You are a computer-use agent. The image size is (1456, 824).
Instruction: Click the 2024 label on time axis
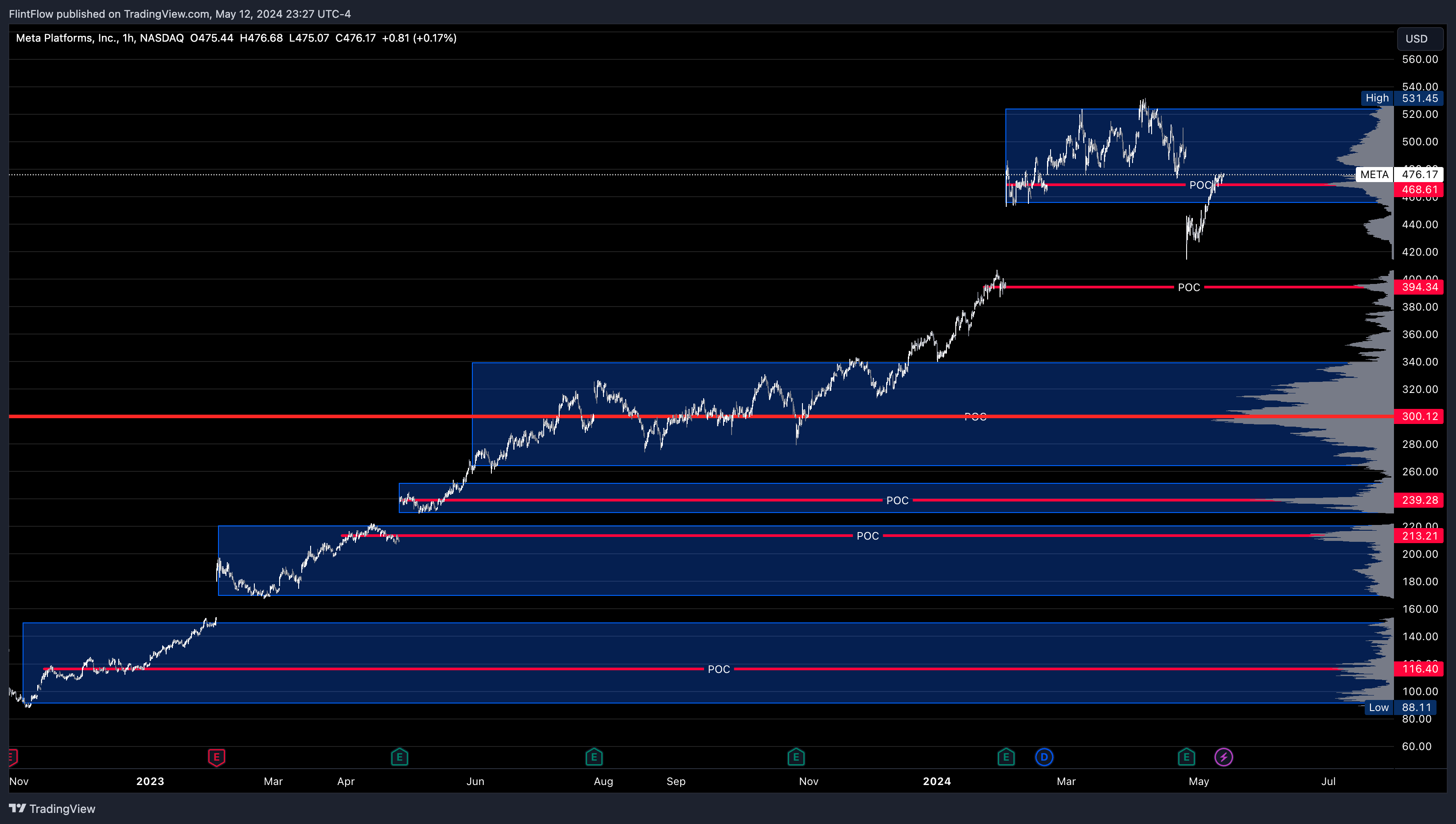pyautogui.click(x=937, y=781)
